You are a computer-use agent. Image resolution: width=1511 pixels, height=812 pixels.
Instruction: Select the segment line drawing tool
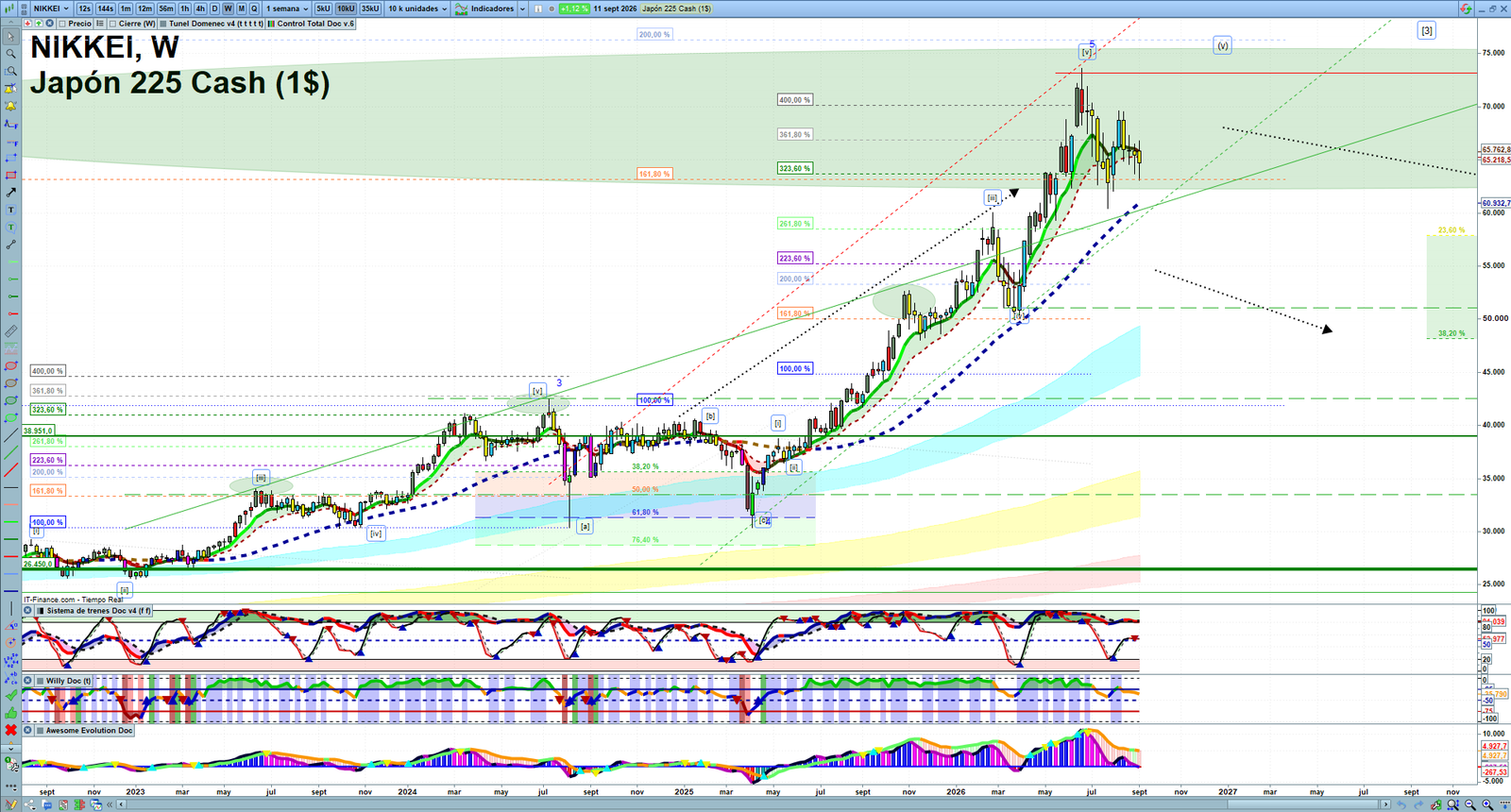coord(10,245)
